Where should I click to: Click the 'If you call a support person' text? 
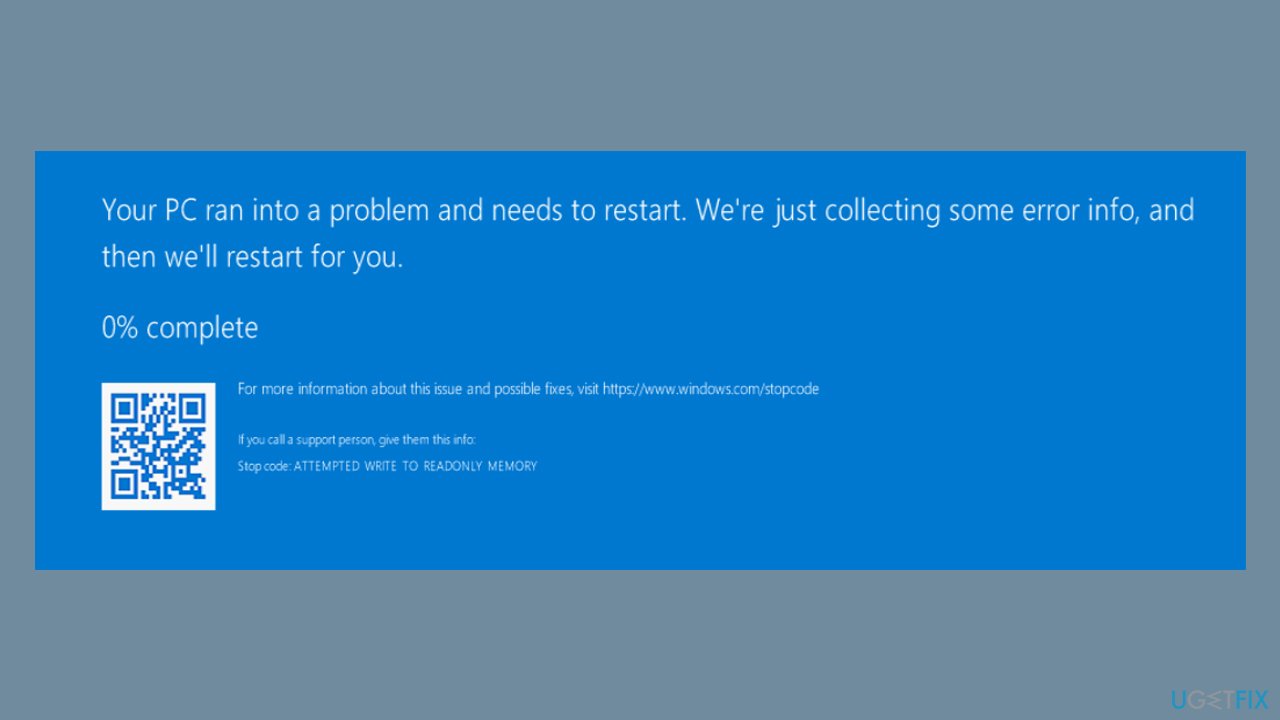[x=356, y=438]
